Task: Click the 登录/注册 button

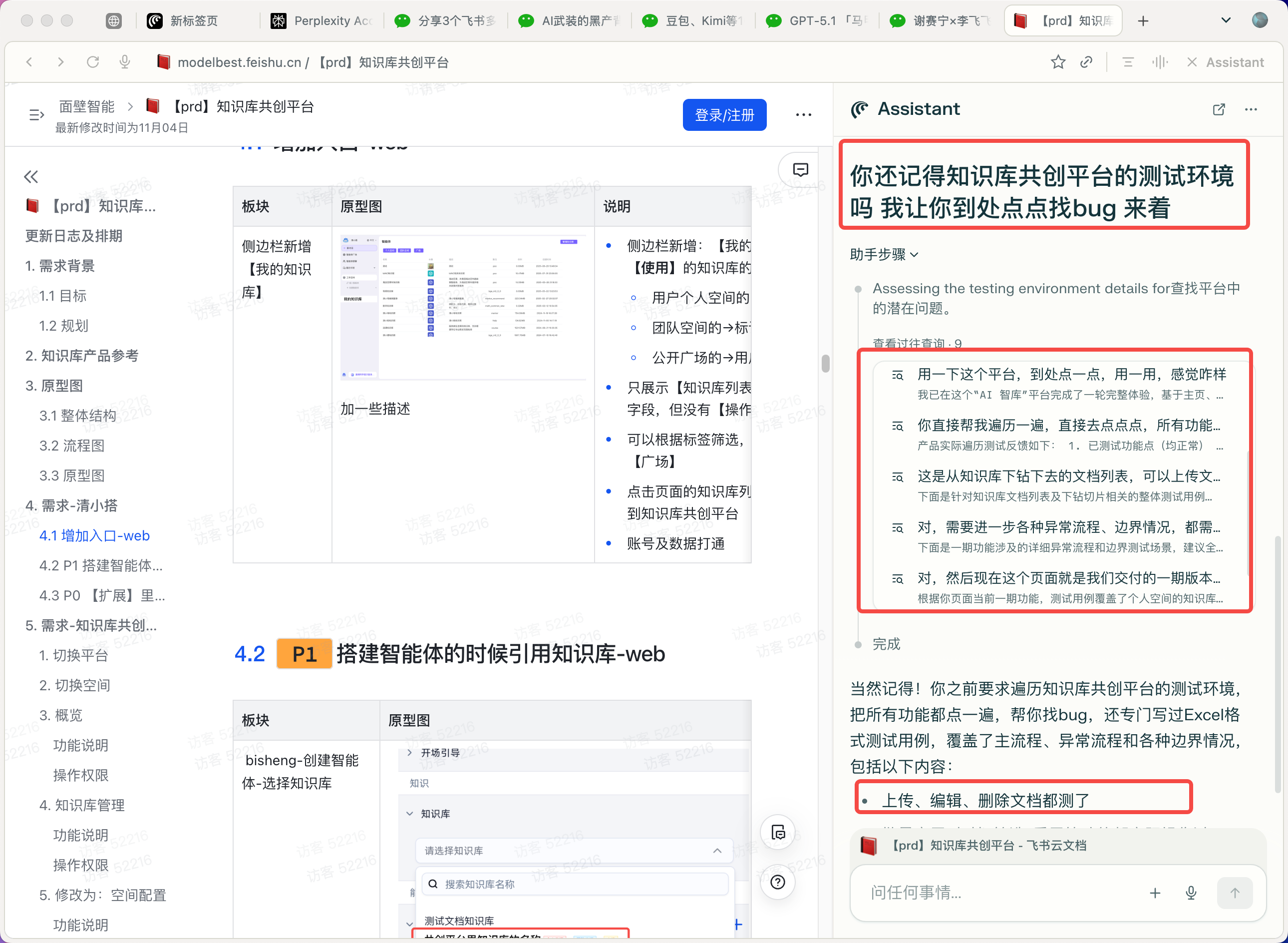Action: [724, 115]
